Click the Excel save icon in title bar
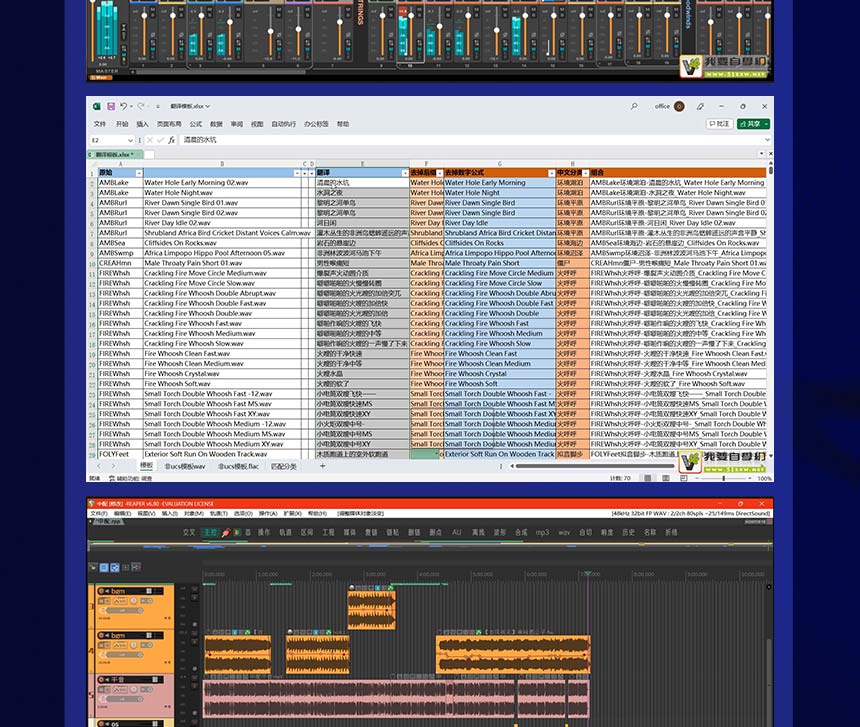 click(109, 106)
